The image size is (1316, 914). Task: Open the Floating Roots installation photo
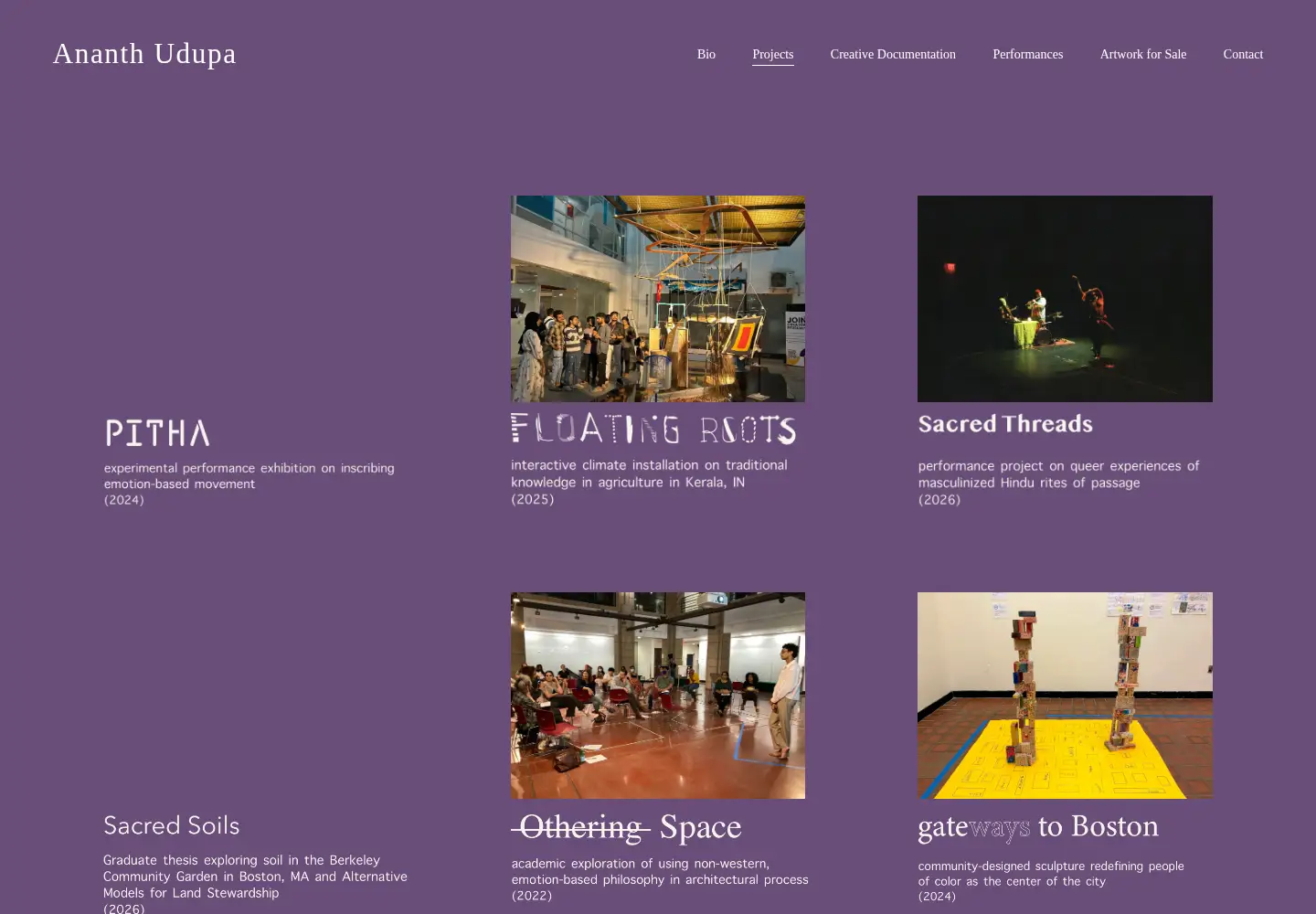click(x=658, y=299)
